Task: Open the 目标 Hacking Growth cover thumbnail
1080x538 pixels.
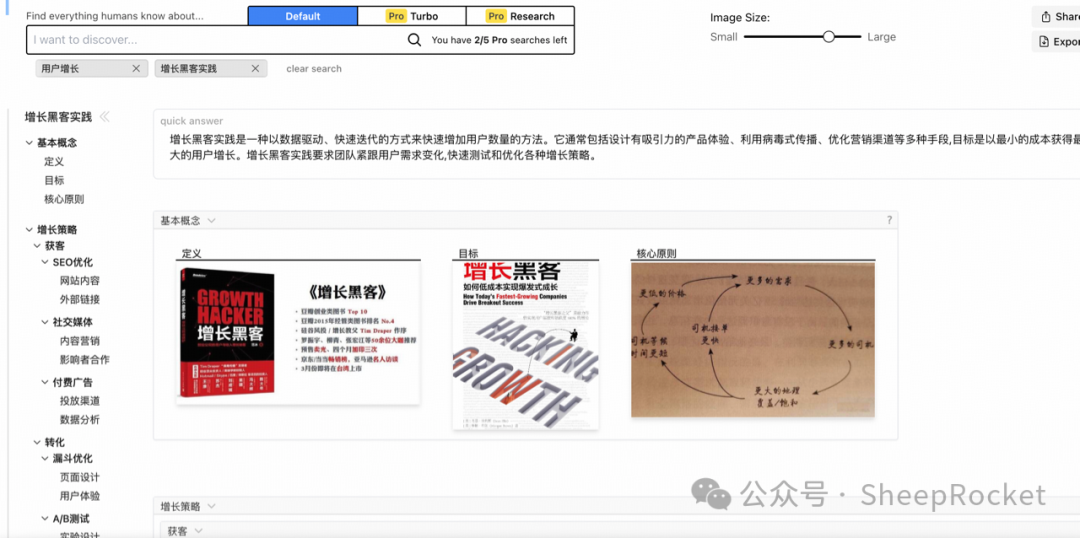Action: tap(526, 345)
